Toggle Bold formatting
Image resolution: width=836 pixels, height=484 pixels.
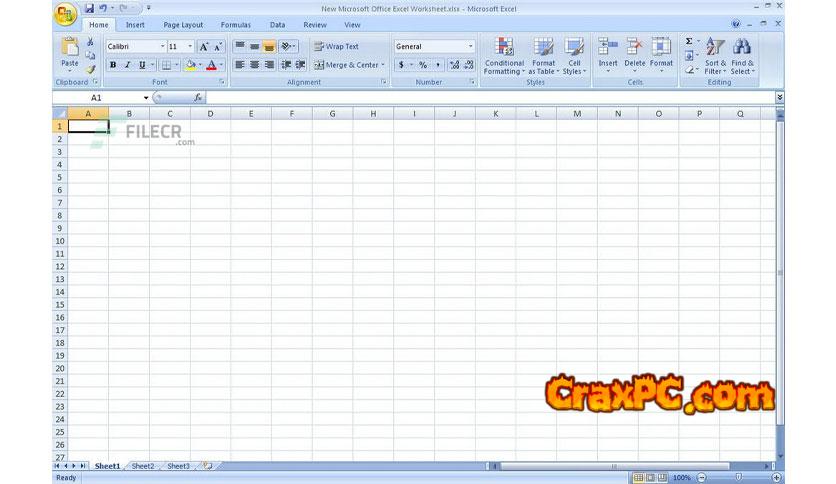pyautogui.click(x=113, y=65)
